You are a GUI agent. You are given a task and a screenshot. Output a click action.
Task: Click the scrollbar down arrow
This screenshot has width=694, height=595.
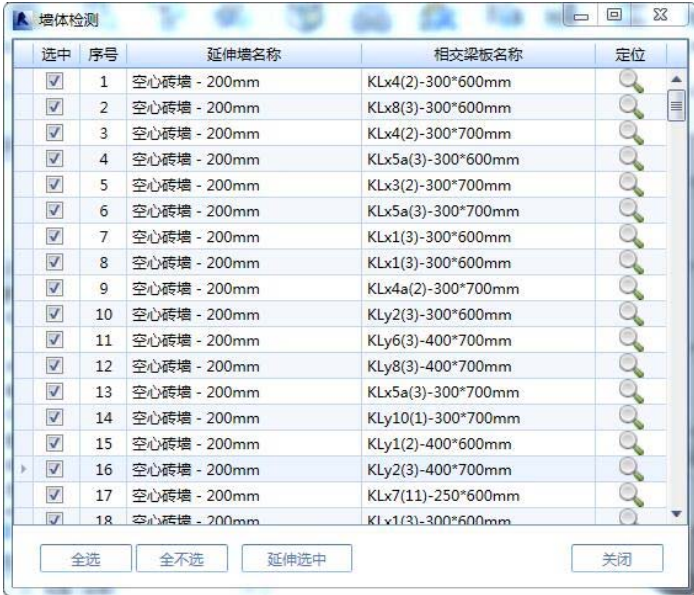[x=676, y=514]
